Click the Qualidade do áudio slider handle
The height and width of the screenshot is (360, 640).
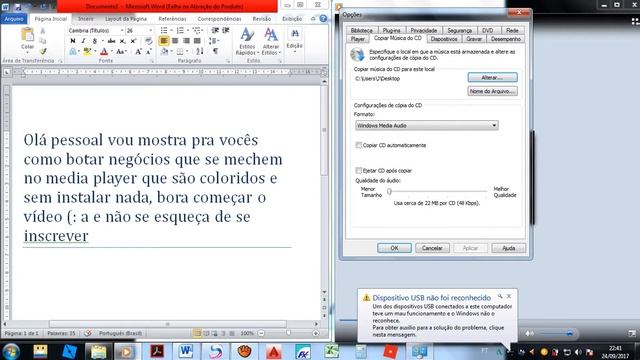click(x=389, y=191)
